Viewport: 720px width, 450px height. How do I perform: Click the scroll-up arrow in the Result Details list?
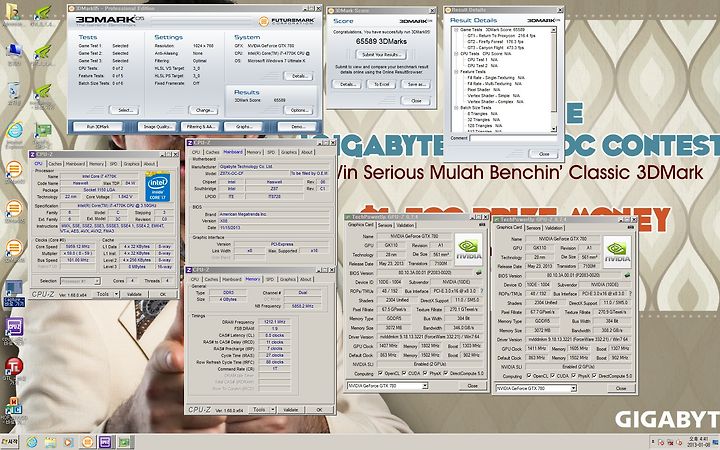553,30
